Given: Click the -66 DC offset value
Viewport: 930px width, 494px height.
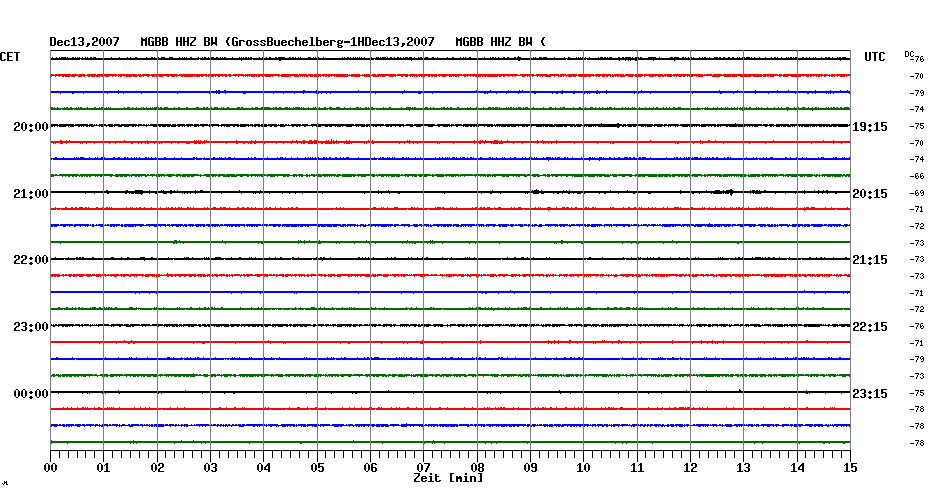Looking at the screenshot, I should [916, 177].
